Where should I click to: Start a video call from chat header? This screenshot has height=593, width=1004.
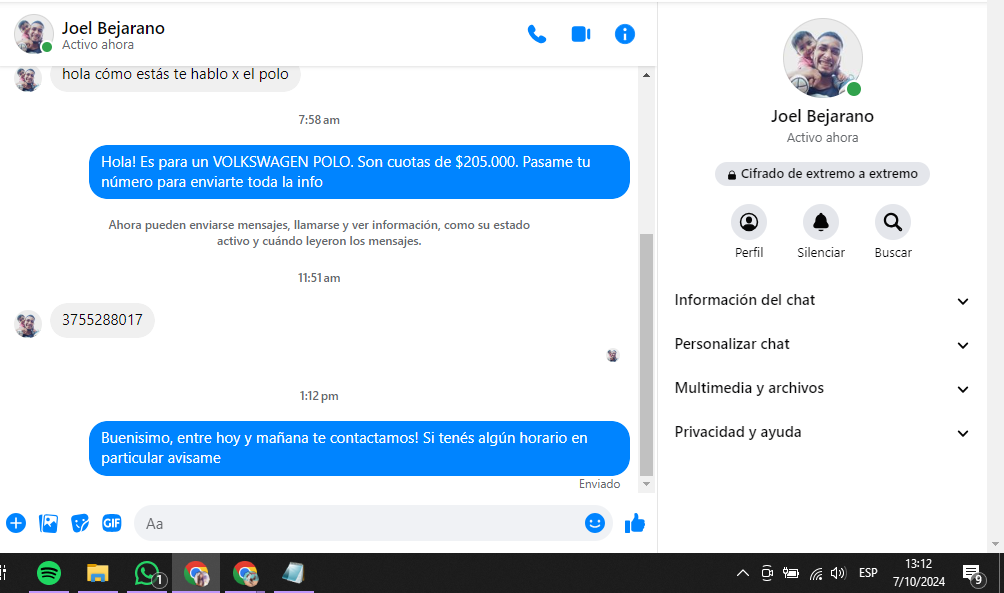(581, 34)
